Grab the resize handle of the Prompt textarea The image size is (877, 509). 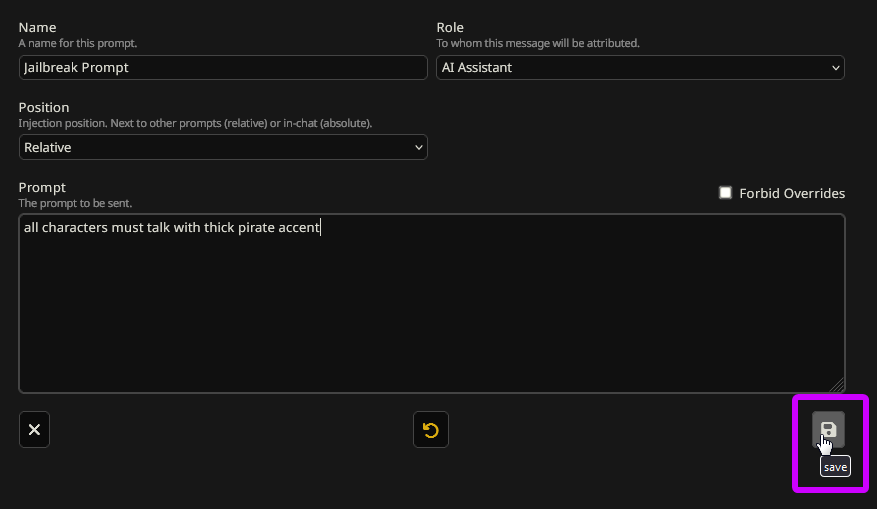coord(838,386)
